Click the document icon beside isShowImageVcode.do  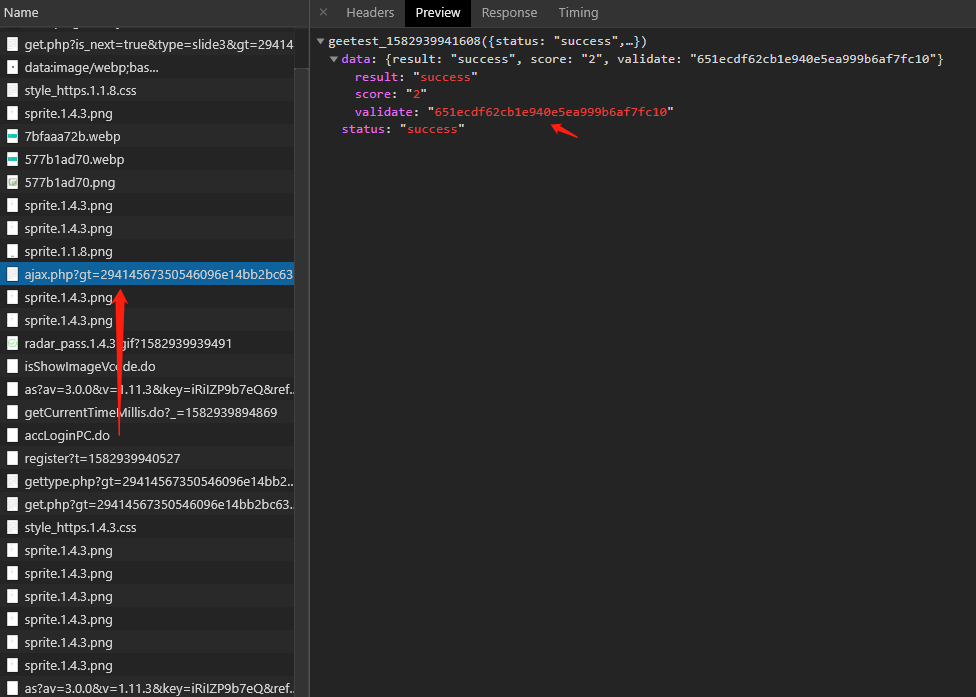click(x=12, y=367)
